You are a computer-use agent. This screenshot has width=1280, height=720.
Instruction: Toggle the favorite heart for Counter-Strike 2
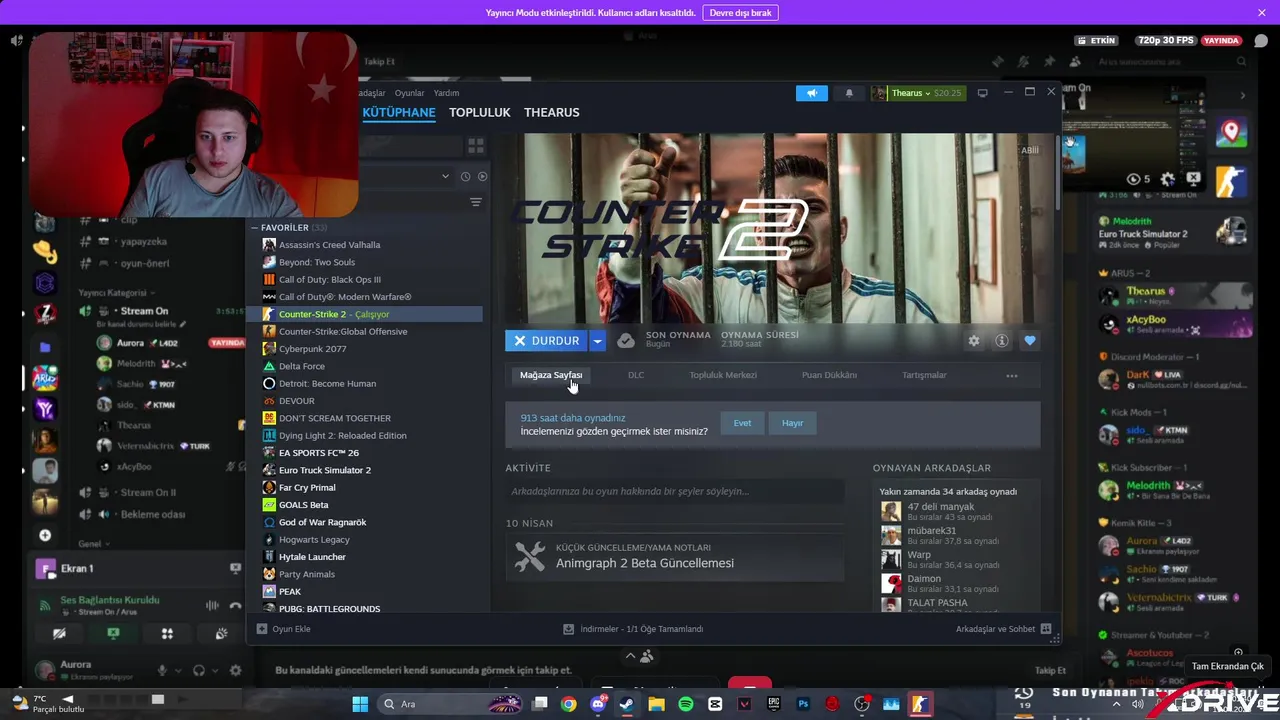(1030, 341)
